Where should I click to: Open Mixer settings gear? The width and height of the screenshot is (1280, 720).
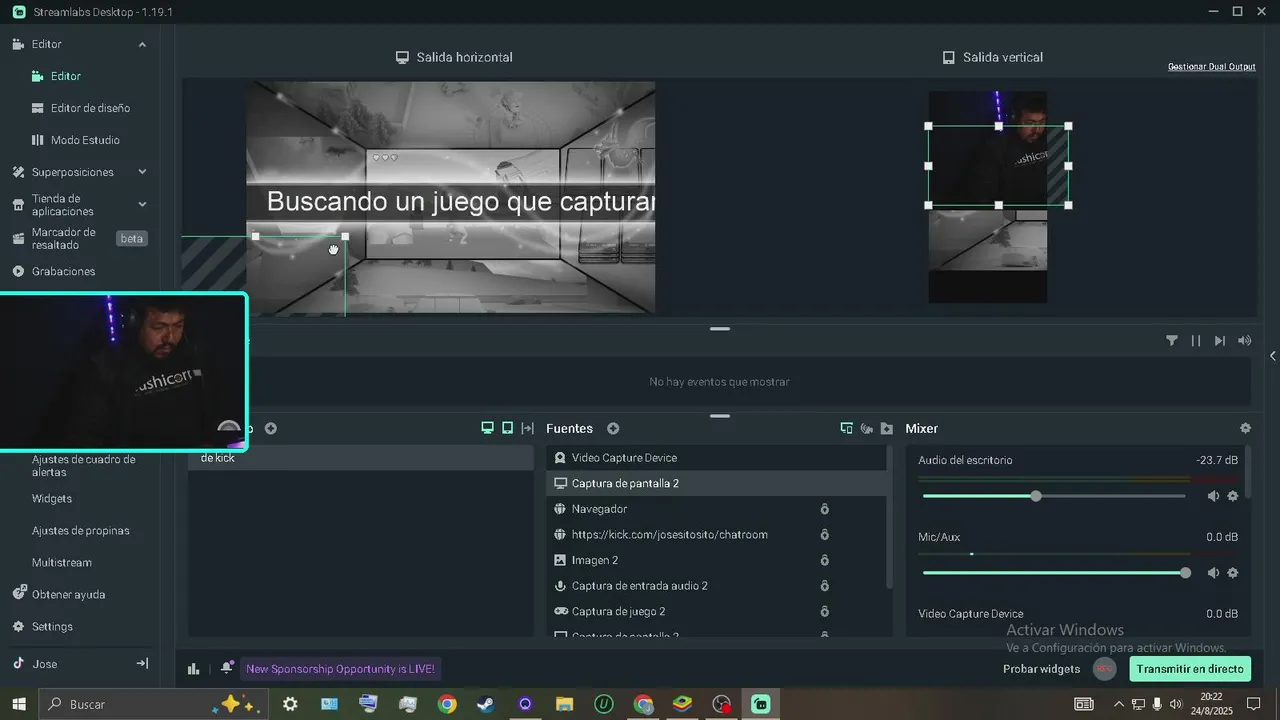[x=1245, y=428]
